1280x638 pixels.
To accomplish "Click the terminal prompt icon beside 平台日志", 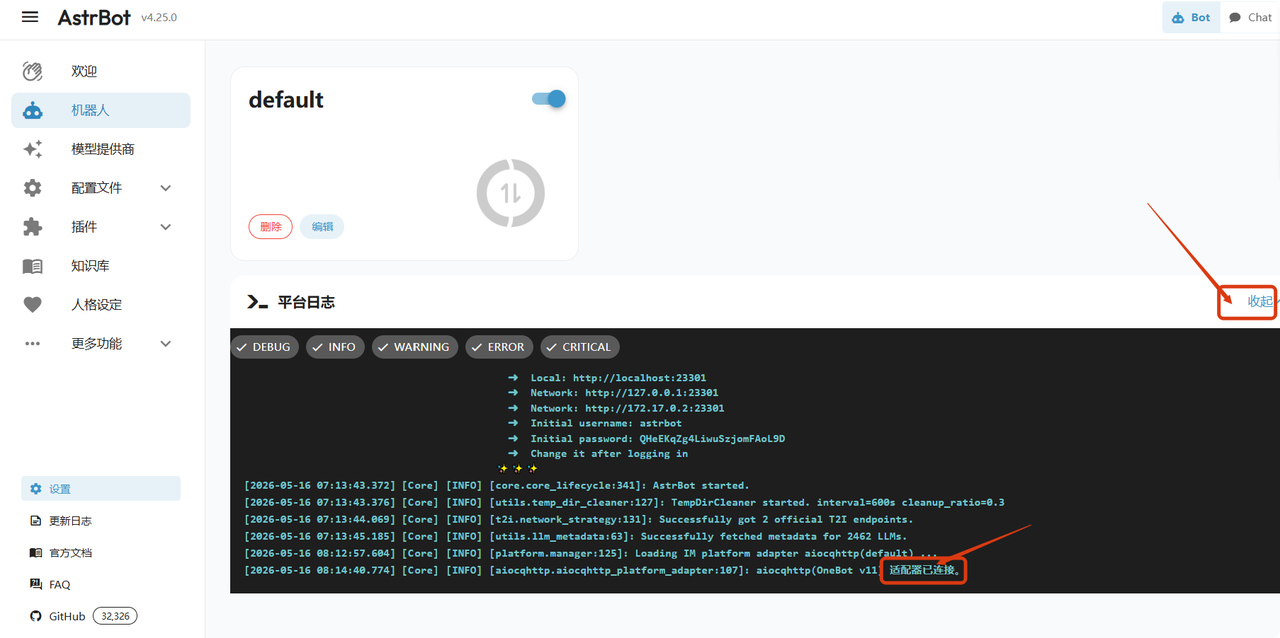I will [x=257, y=302].
